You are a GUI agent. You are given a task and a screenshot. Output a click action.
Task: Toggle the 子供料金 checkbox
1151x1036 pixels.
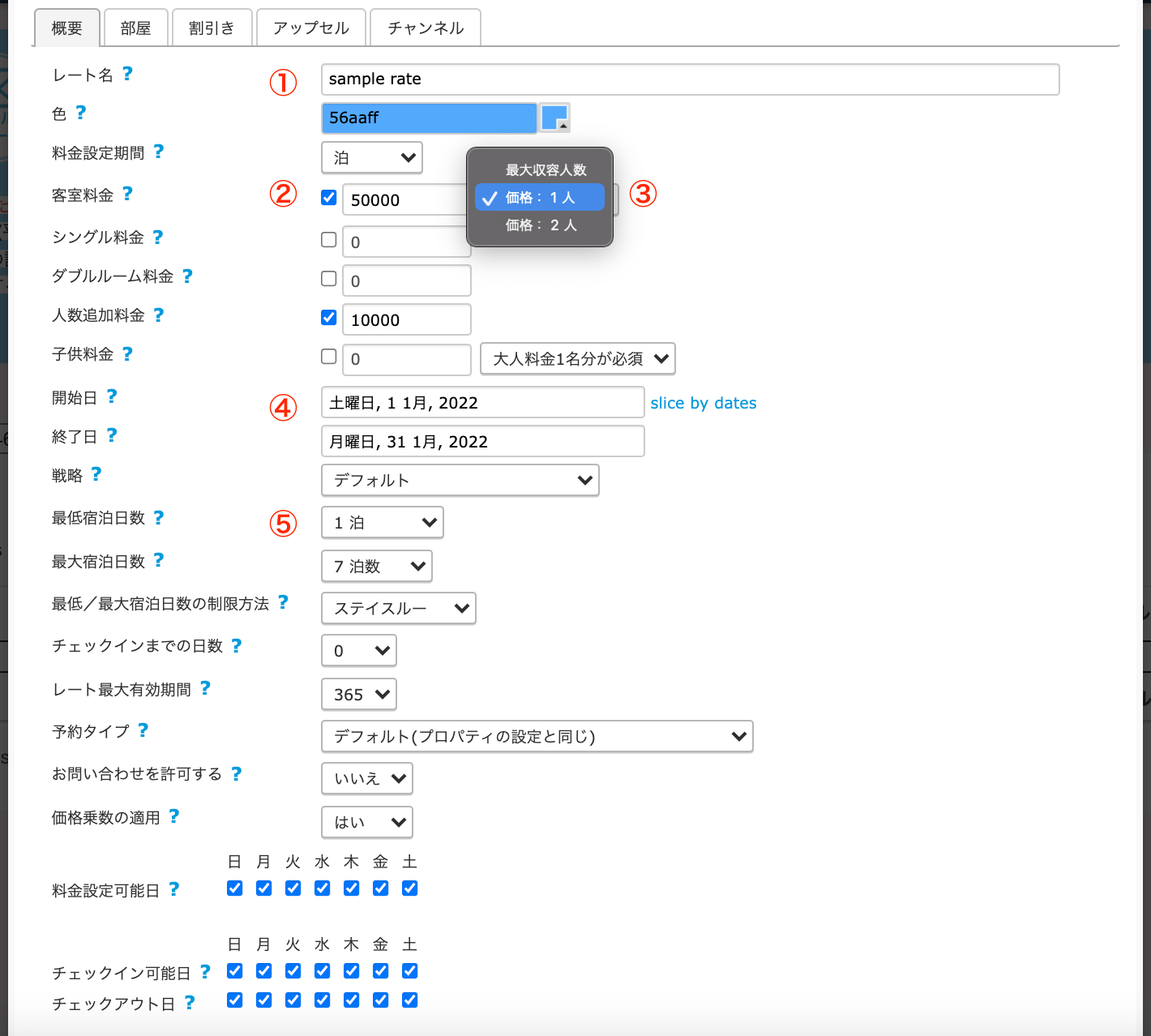click(x=329, y=357)
